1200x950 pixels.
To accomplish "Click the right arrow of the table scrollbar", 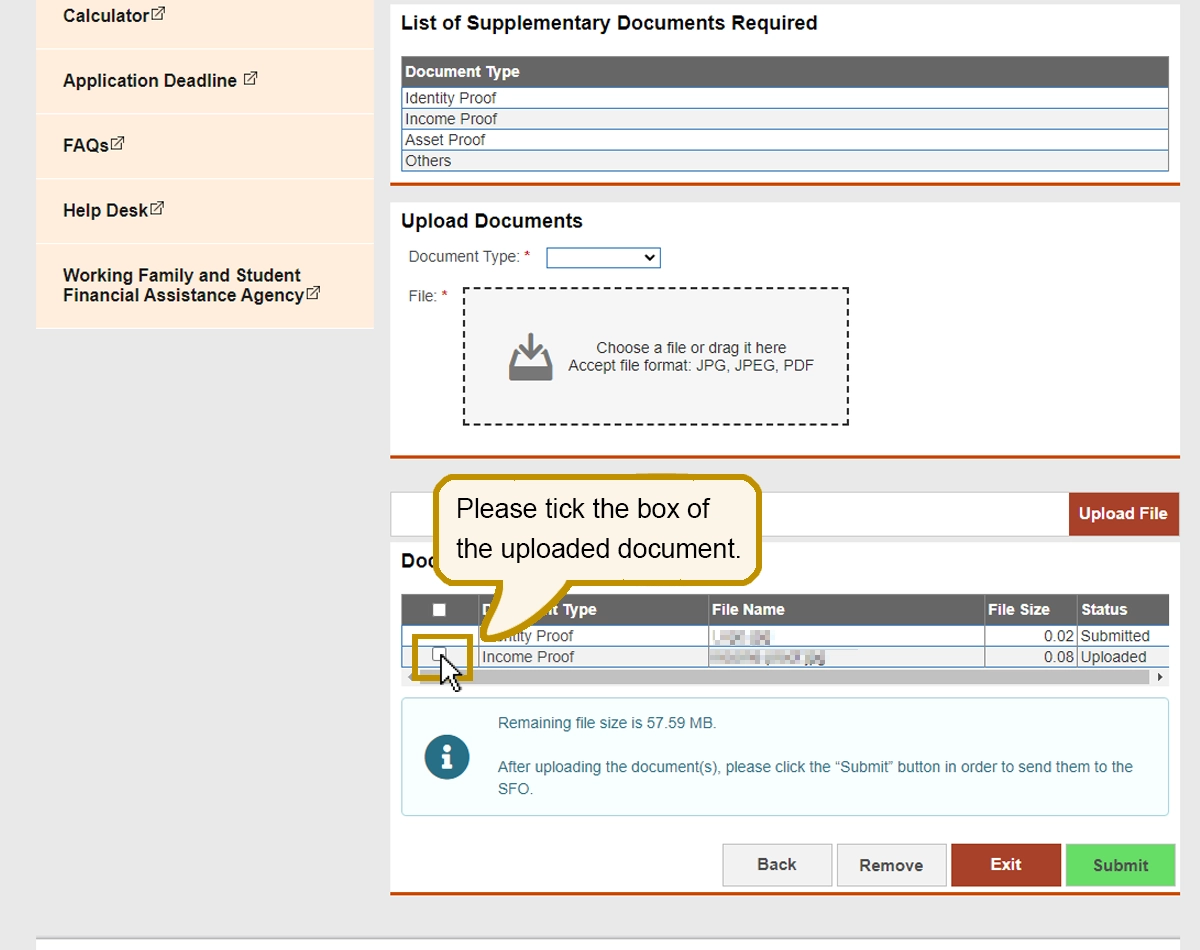I will (1160, 677).
